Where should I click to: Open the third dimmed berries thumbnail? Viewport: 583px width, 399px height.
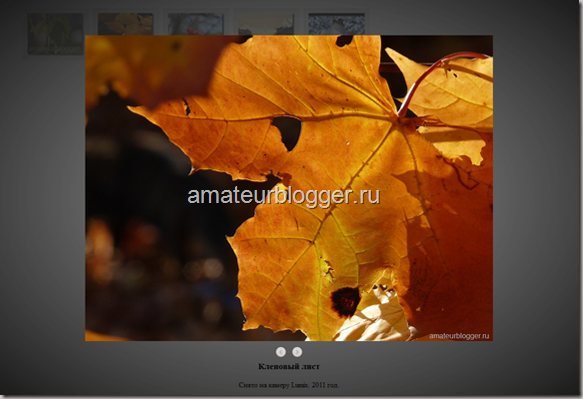pyautogui.click(x=196, y=24)
